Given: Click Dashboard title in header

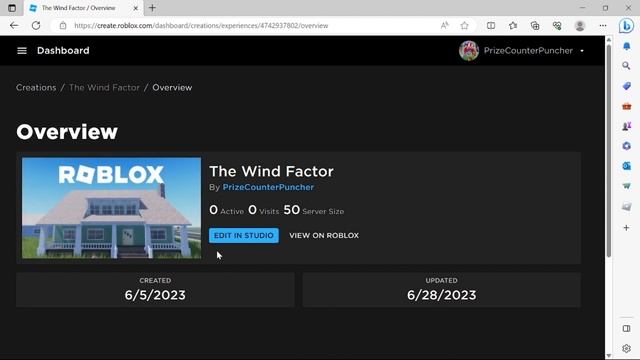Looking at the screenshot, I should click(x=63, y=51).
